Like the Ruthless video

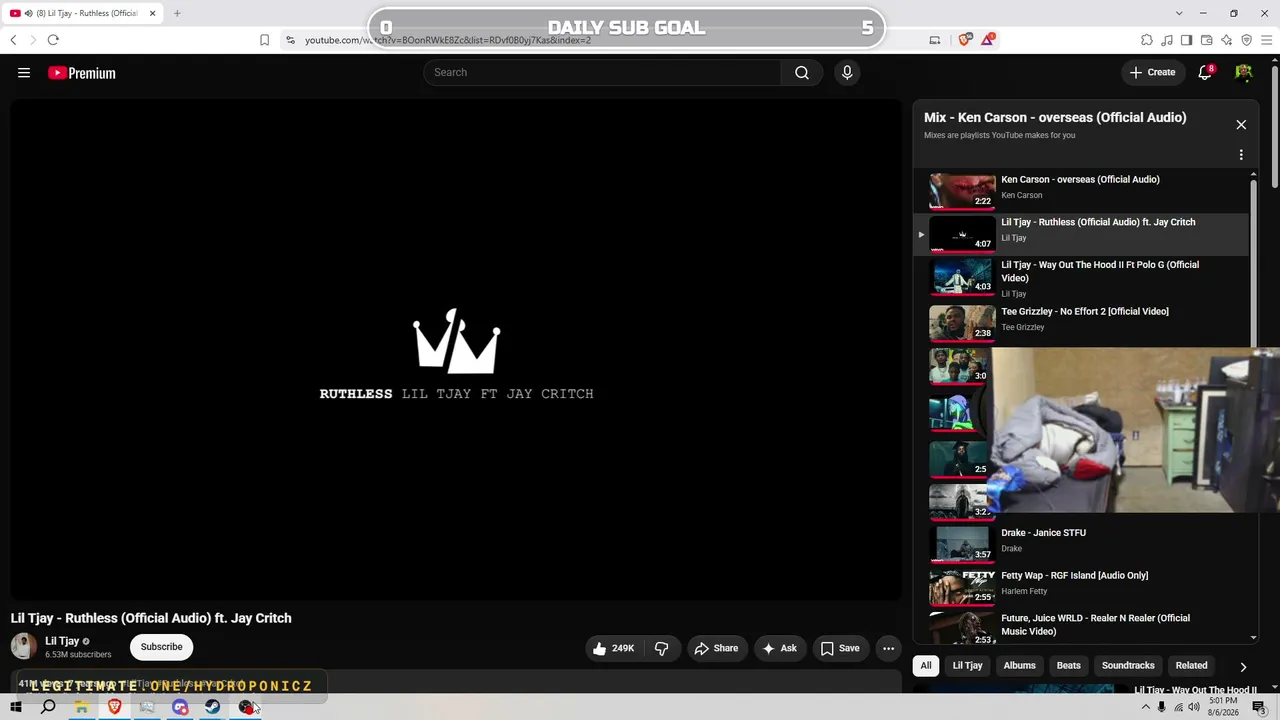pyautogui.click(x=614, y=648)
